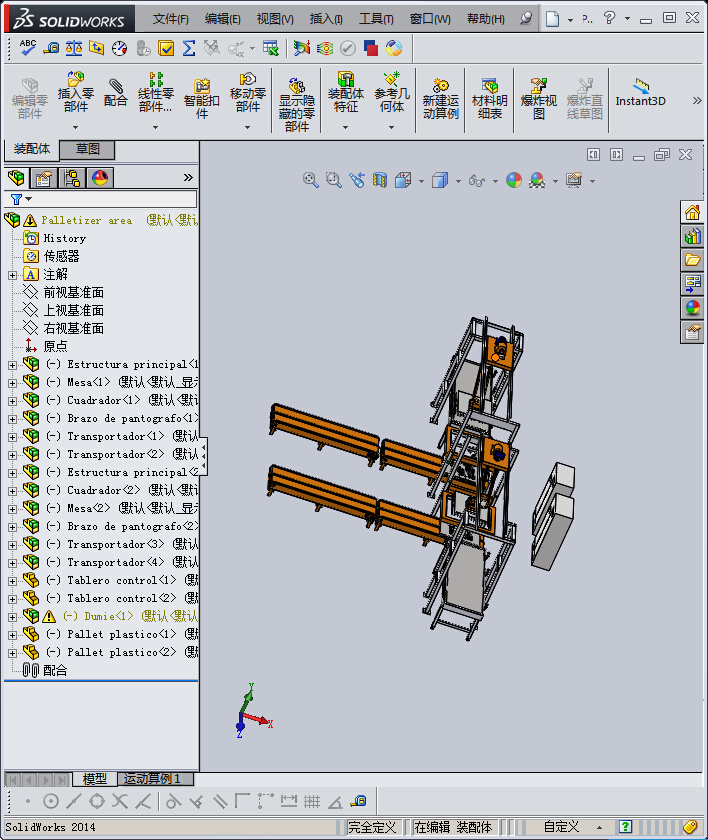Open Bill of Materials tool
Viewport: 708px width, 840px height.
click(x=489, y=99)
